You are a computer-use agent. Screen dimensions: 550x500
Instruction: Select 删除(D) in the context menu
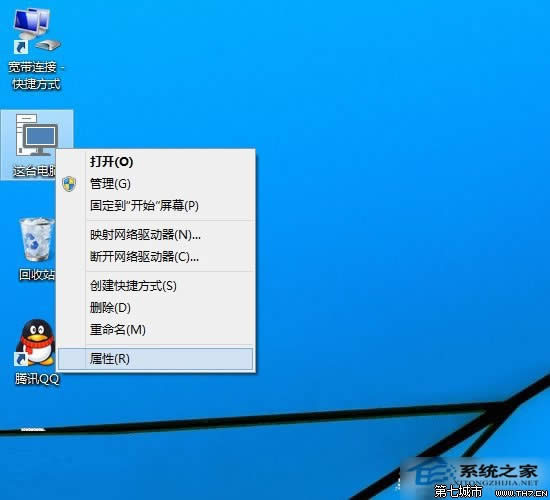coord(155,308)
